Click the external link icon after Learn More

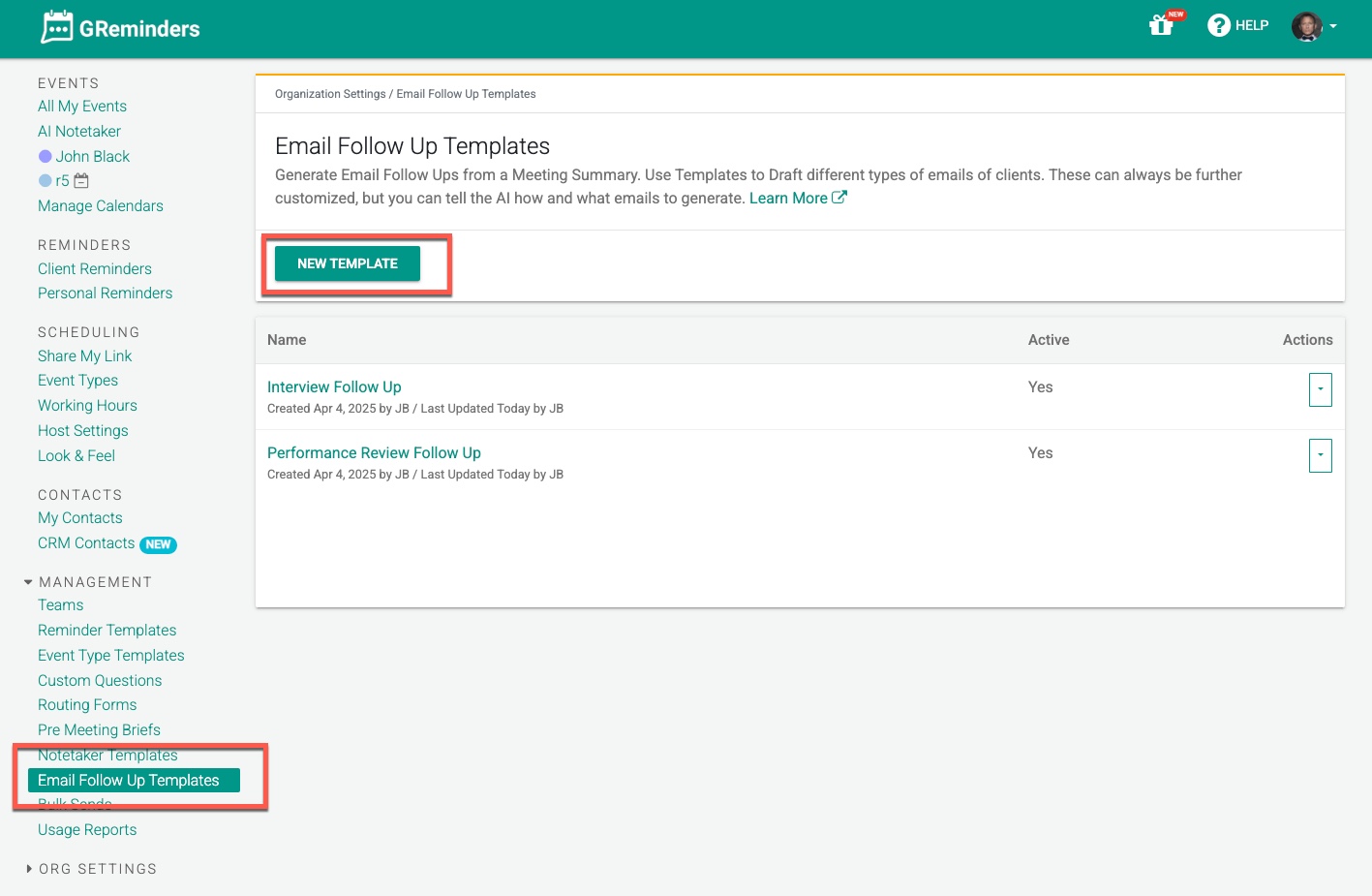point(839,198)
